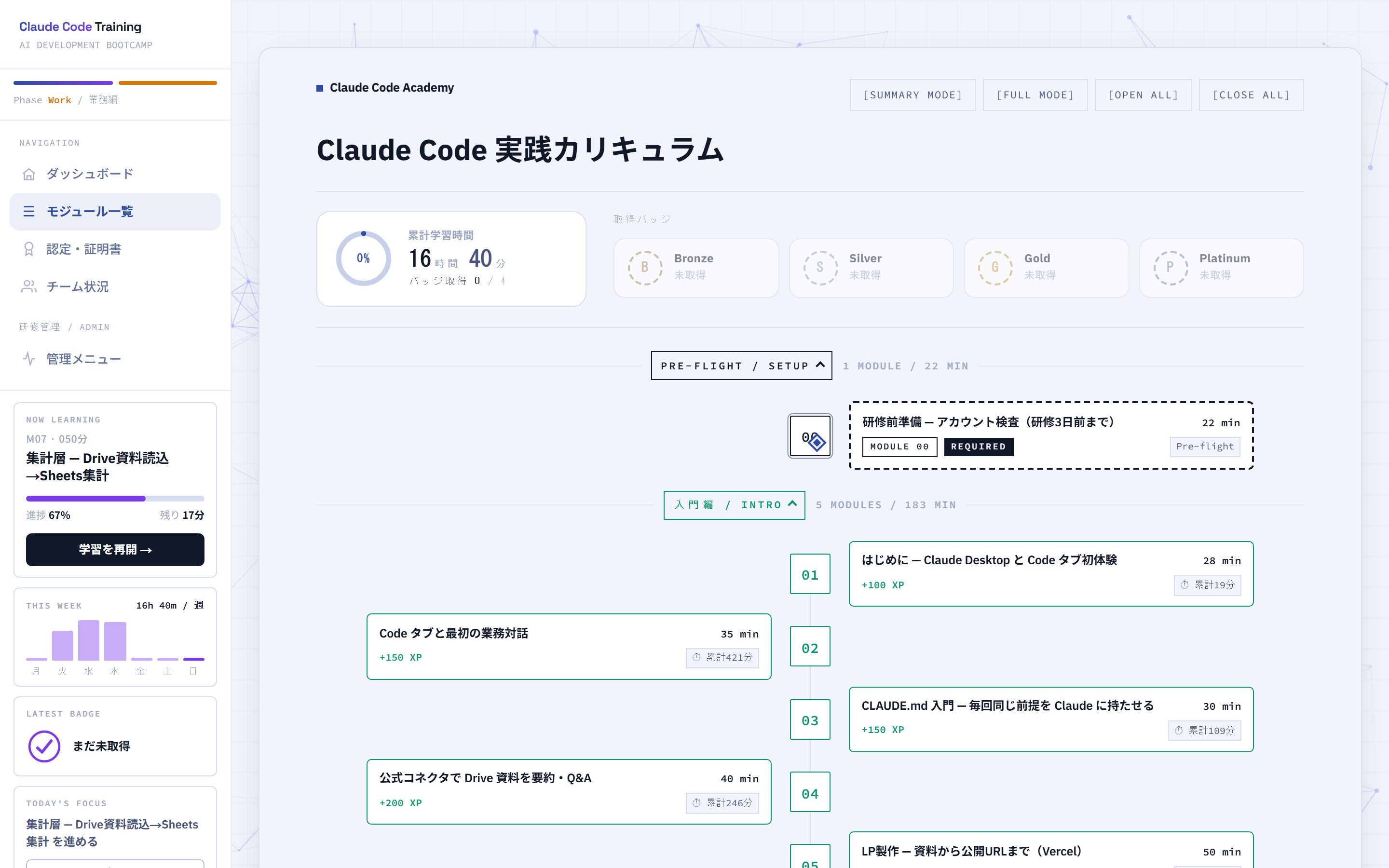Click the Pre-flight tag

[x=1205, y=447]
